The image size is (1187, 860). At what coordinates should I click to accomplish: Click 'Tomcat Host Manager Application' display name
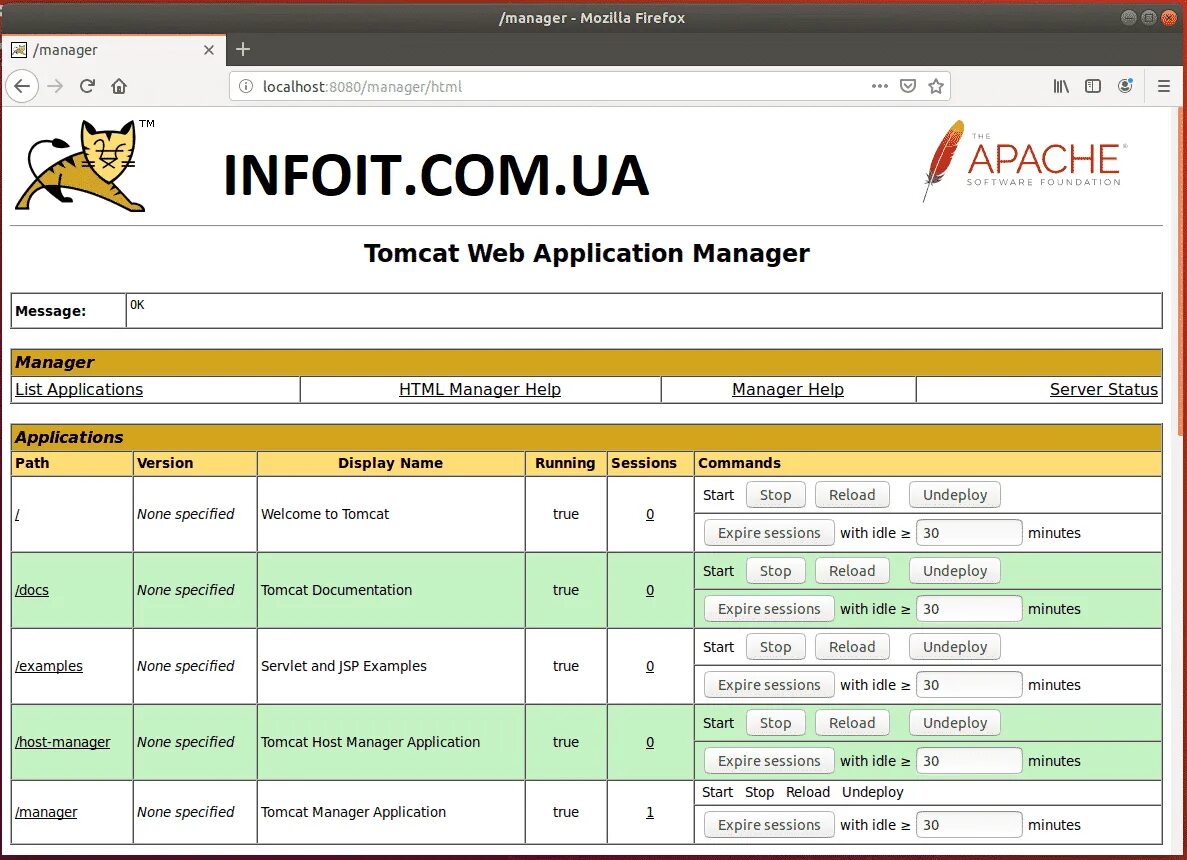click(x=370, y=742)
